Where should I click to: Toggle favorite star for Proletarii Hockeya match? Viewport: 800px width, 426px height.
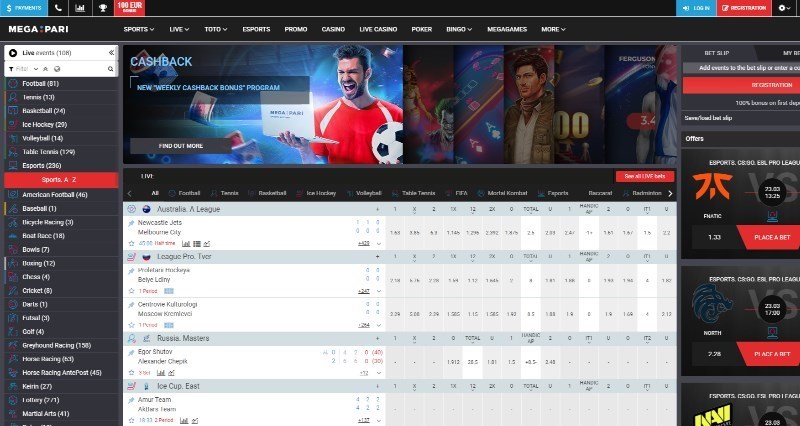coord(132,291)
